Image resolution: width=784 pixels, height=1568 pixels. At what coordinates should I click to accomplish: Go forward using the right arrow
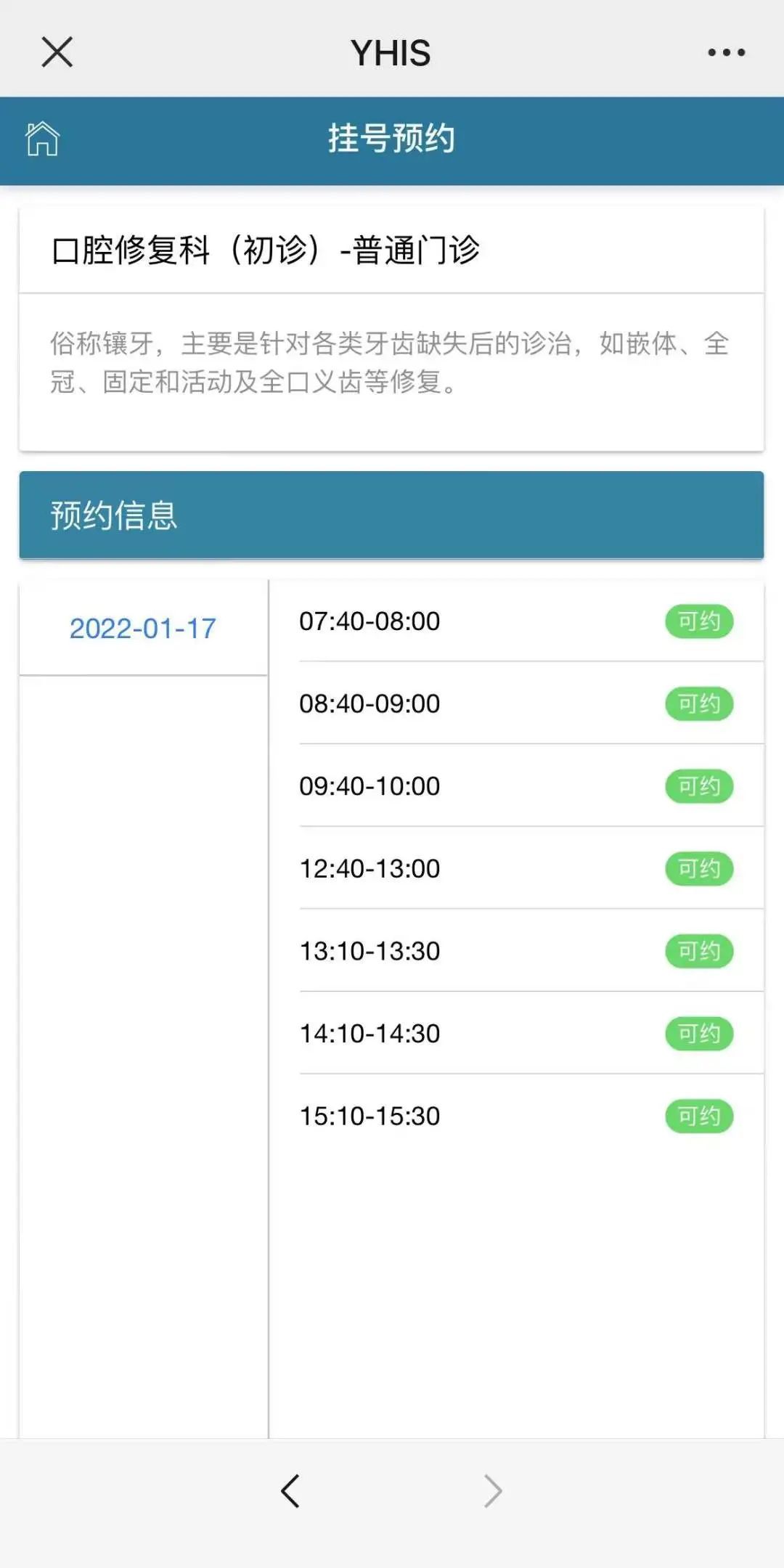click(x=493, y=1492)
